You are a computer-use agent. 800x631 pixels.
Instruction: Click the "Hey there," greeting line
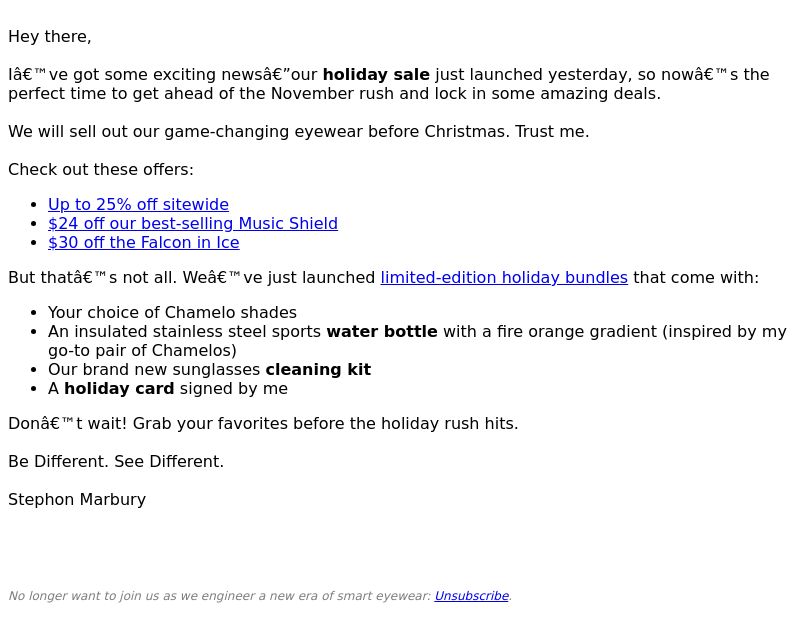click(50, 37)
